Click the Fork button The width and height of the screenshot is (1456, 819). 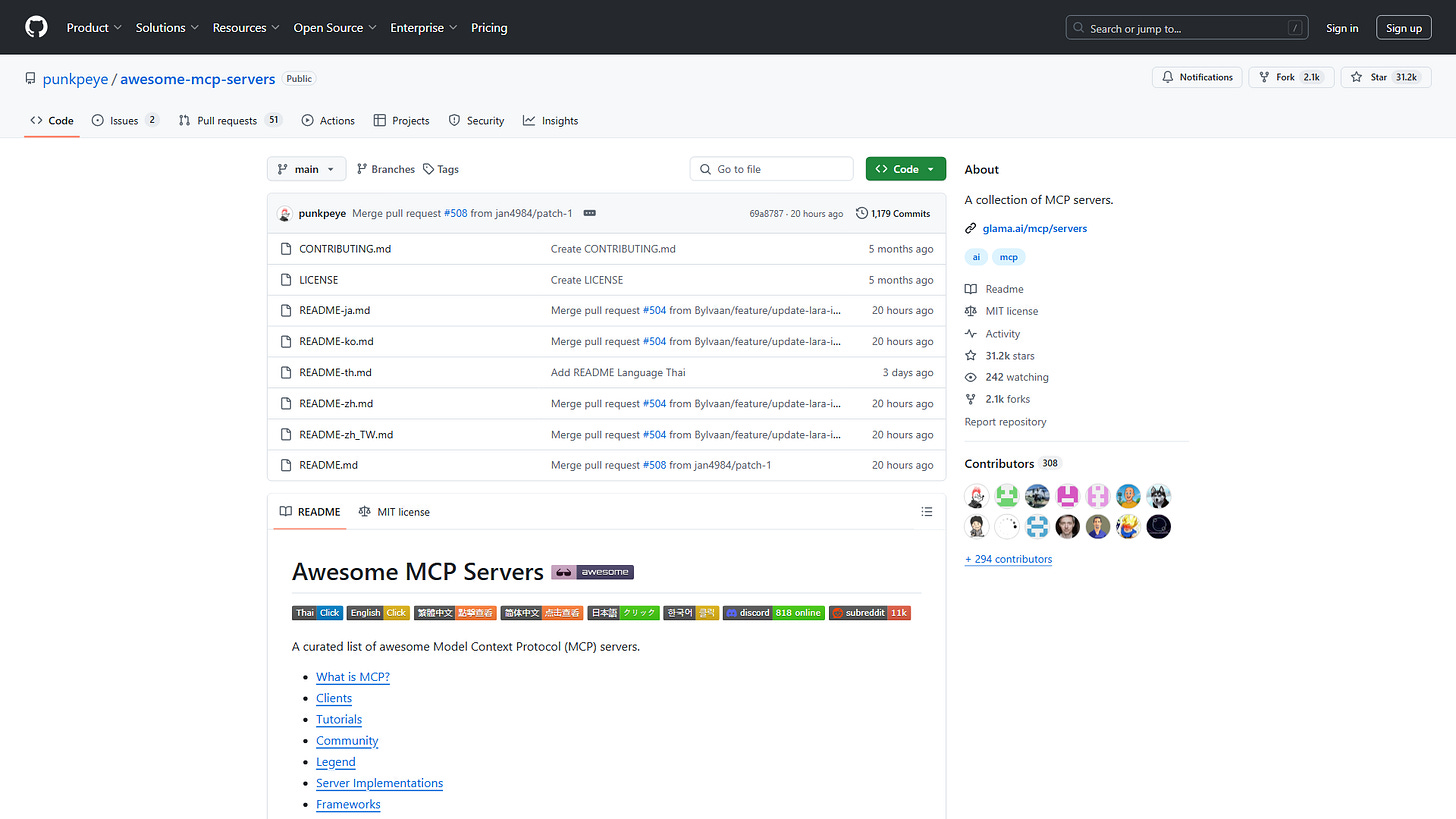(1291, 77)
